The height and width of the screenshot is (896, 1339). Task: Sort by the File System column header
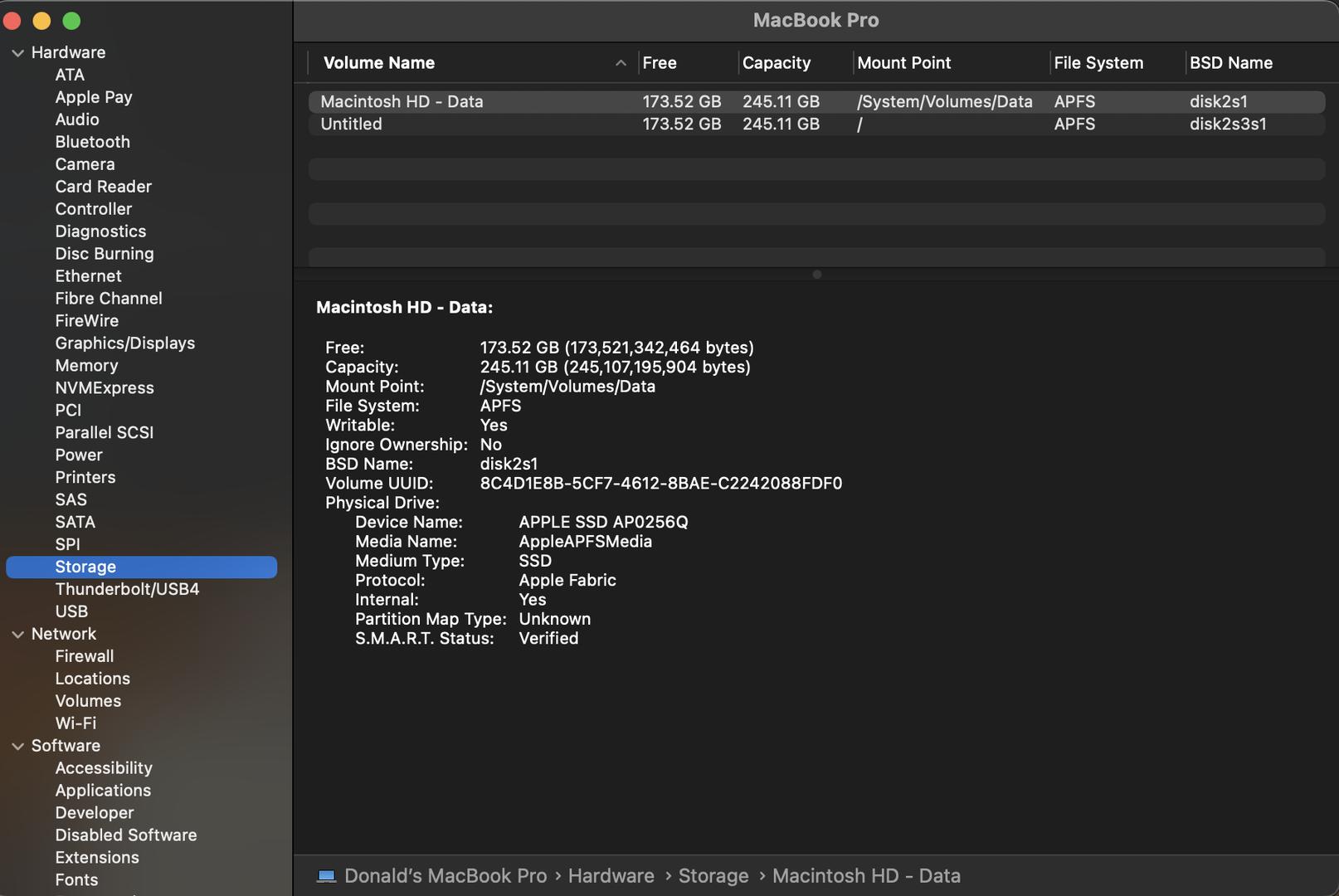coord(1098,63)
